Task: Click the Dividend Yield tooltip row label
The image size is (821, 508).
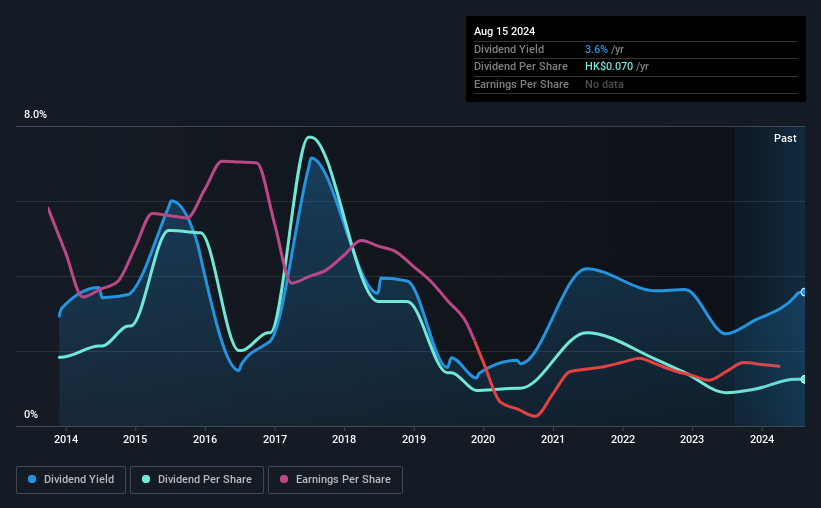Action: 509,49
